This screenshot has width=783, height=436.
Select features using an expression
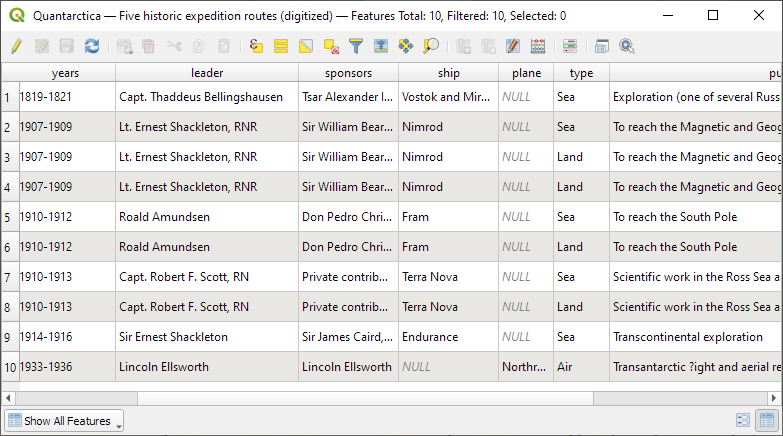click(256, 46)
